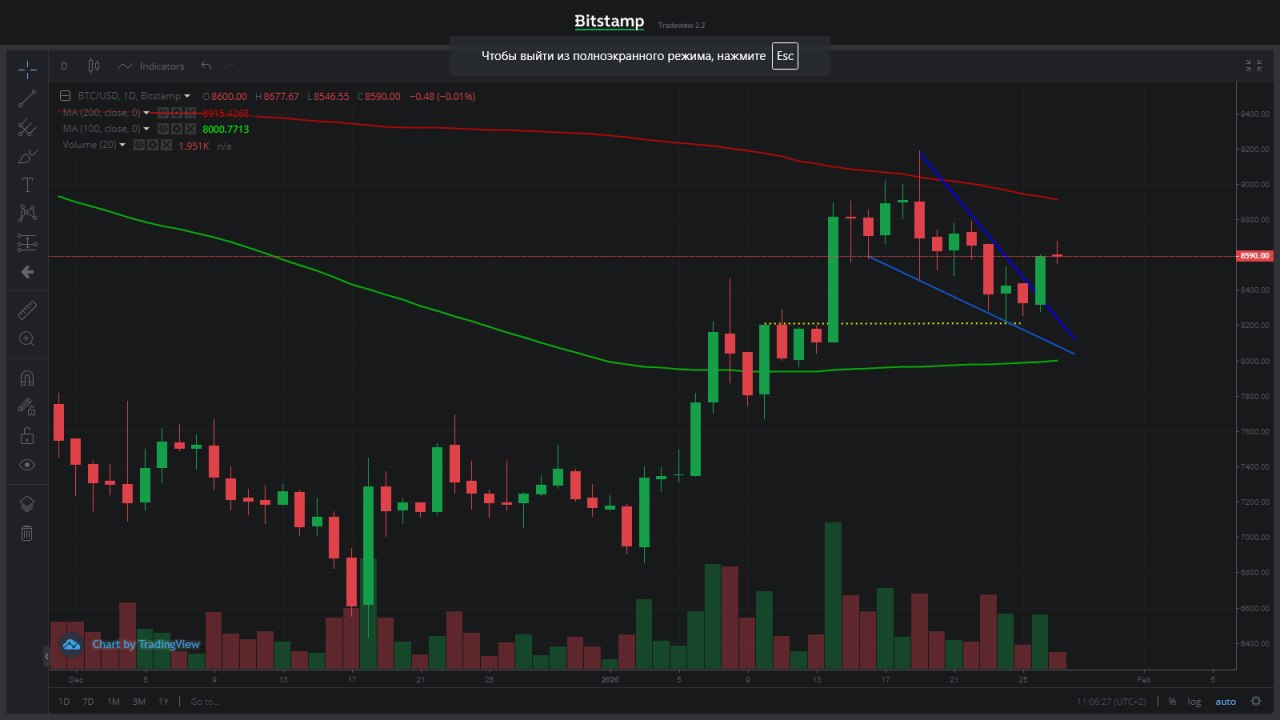Select the ruler measure tool

(27, 310)
